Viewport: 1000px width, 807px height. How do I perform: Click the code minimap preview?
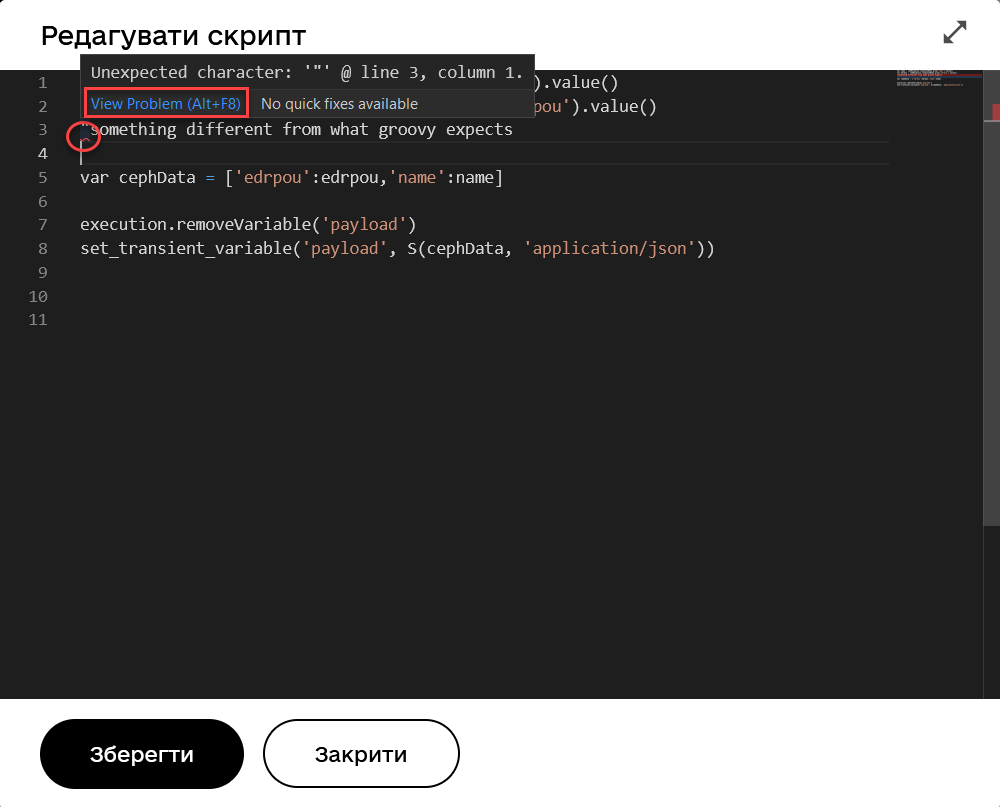click(939, 78)
